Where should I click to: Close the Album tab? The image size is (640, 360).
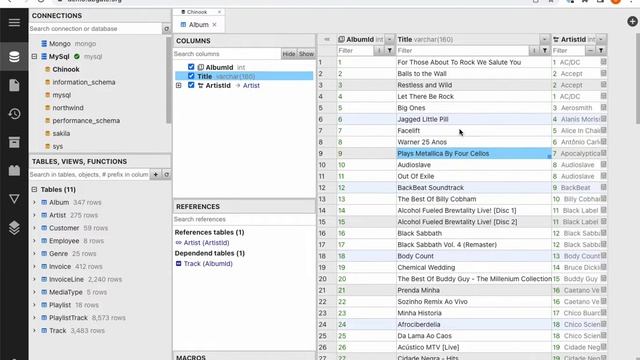(x=214, y=24)
